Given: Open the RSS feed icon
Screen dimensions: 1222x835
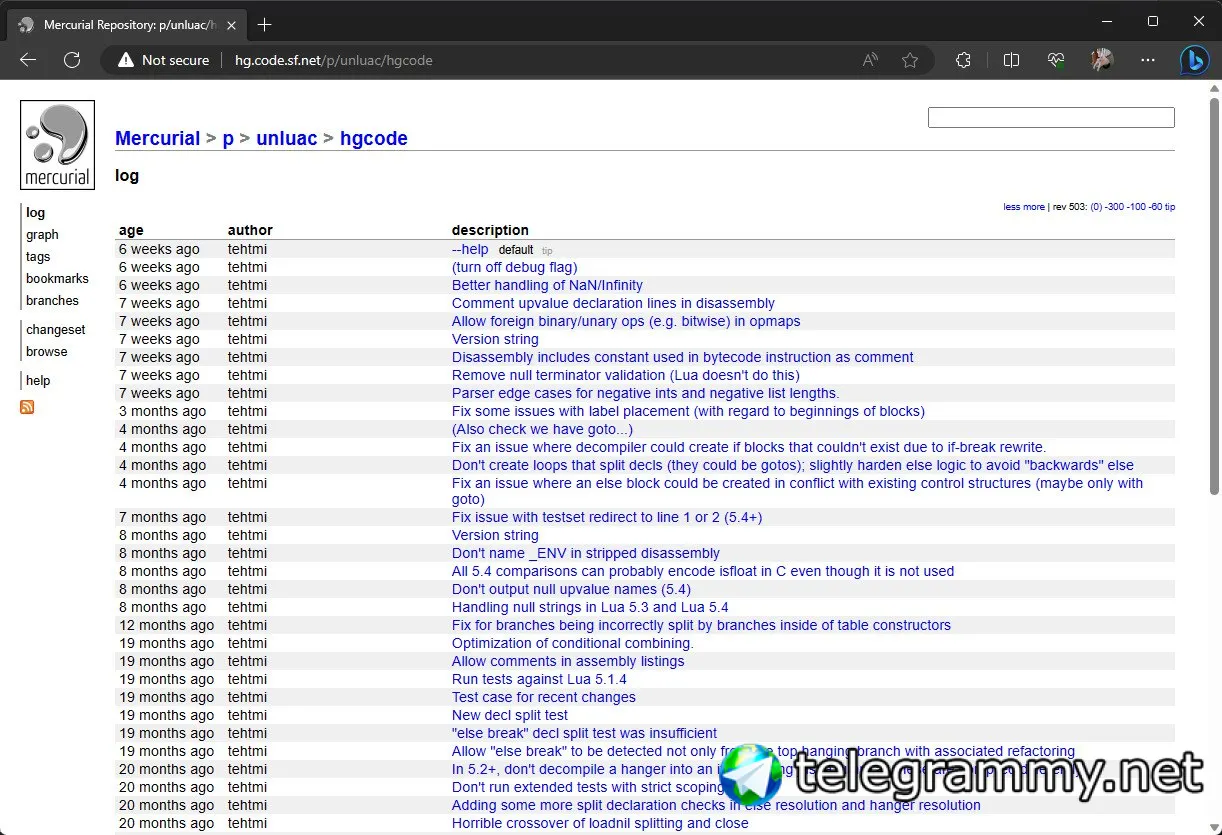Looking at the screenshot, I should (x=27, y=407).
